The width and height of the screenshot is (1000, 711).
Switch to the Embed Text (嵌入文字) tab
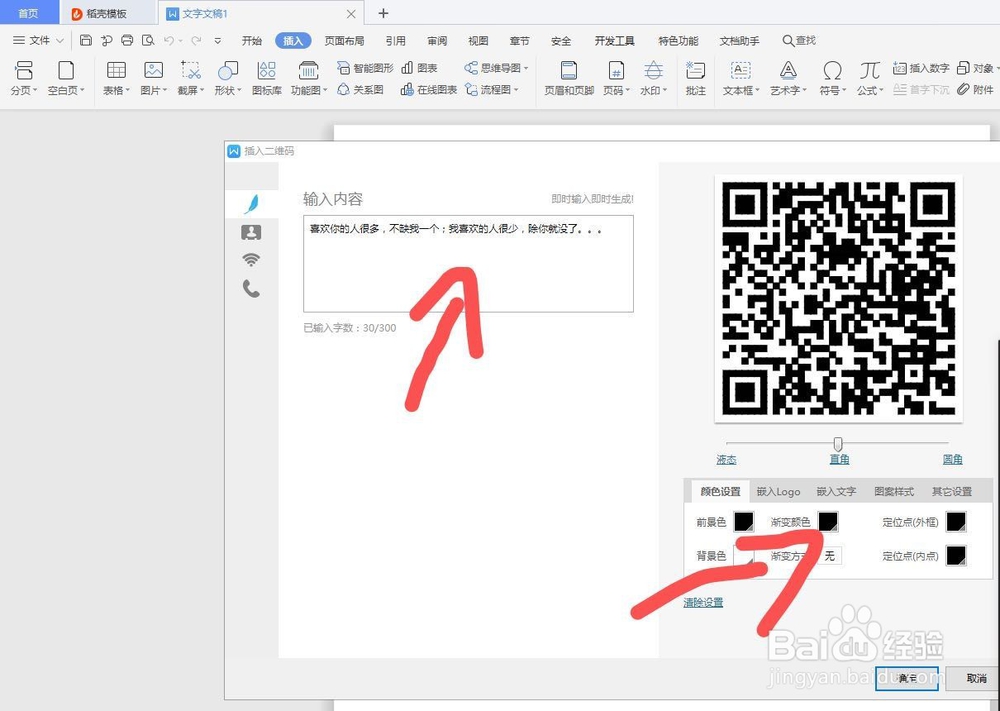(x=836, y=491)
